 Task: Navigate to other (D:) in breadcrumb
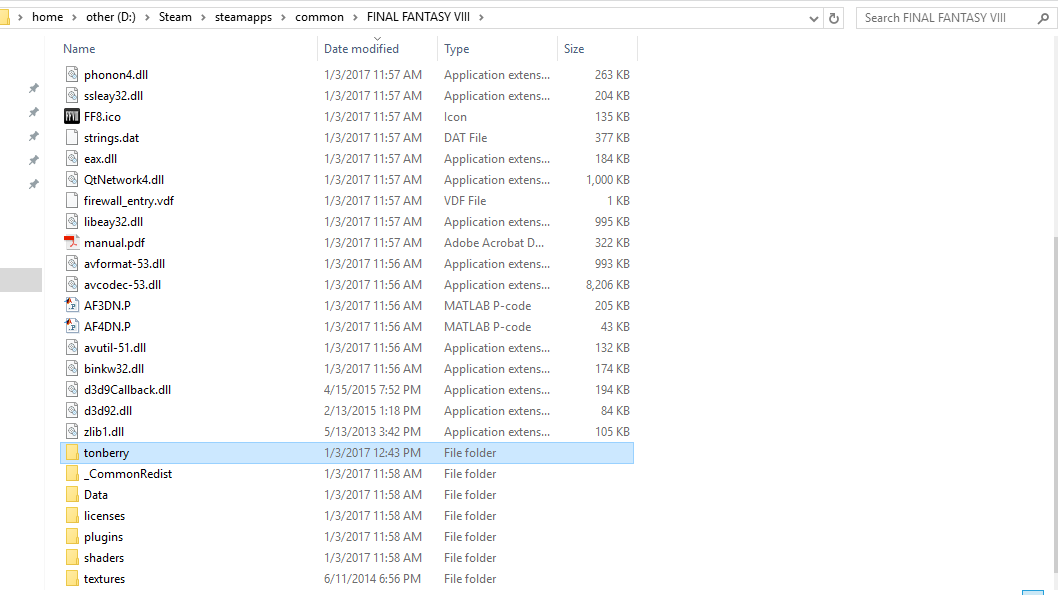pyautogui.click(x=111, y=17)
